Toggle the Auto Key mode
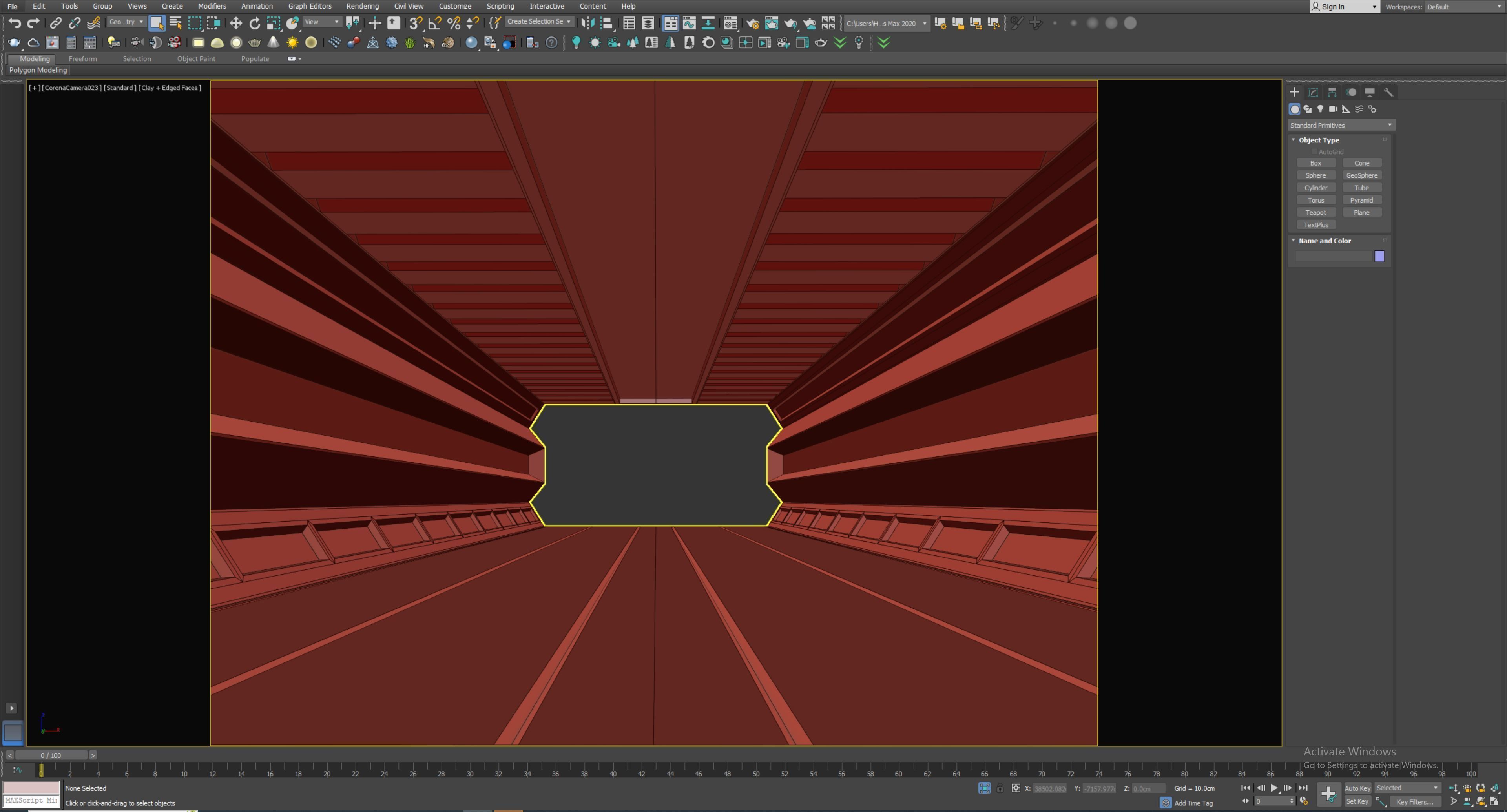Image resolution: width=1507 pixels, height=812 pixels. [1357, 788]
